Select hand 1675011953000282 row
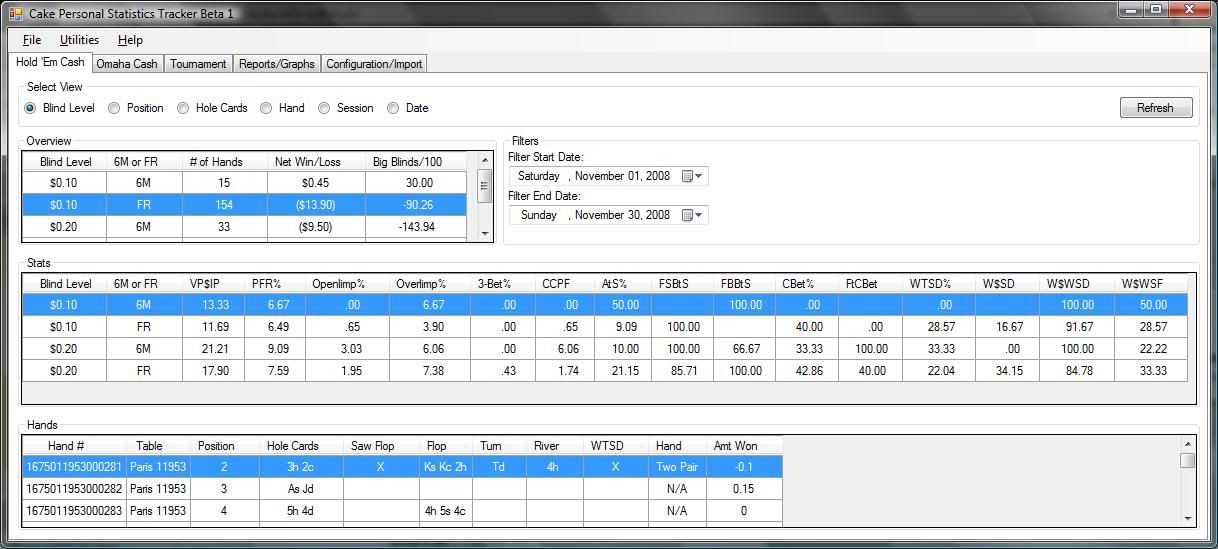The image size is (1218, 549). 402,489
